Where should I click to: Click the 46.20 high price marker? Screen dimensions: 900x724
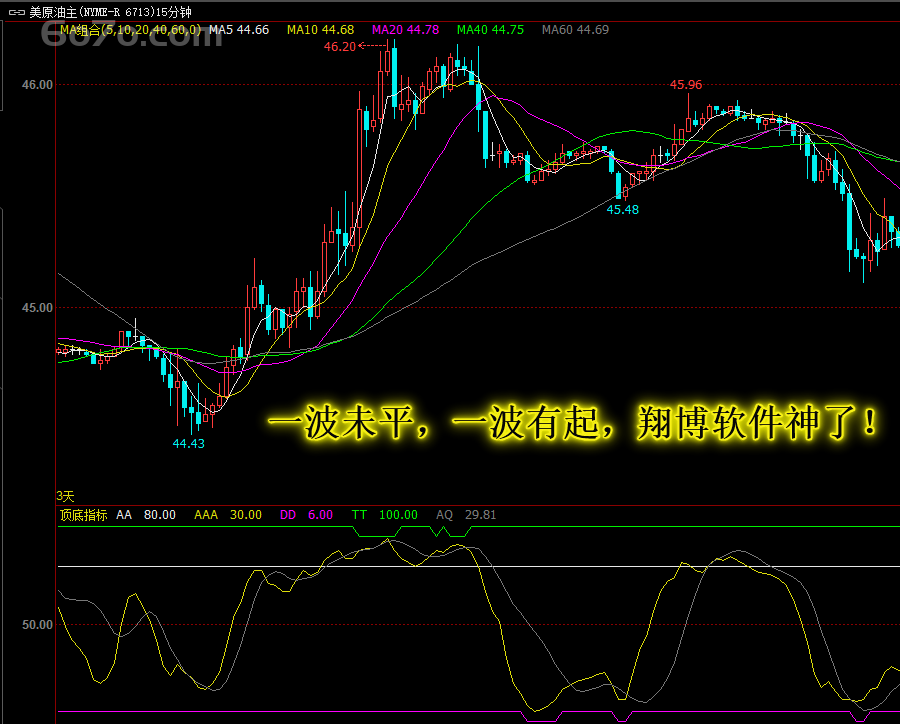[340, 47]
